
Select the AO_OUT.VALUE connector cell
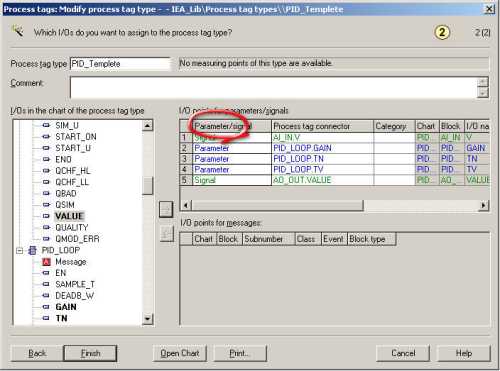[x=322, y=180]
